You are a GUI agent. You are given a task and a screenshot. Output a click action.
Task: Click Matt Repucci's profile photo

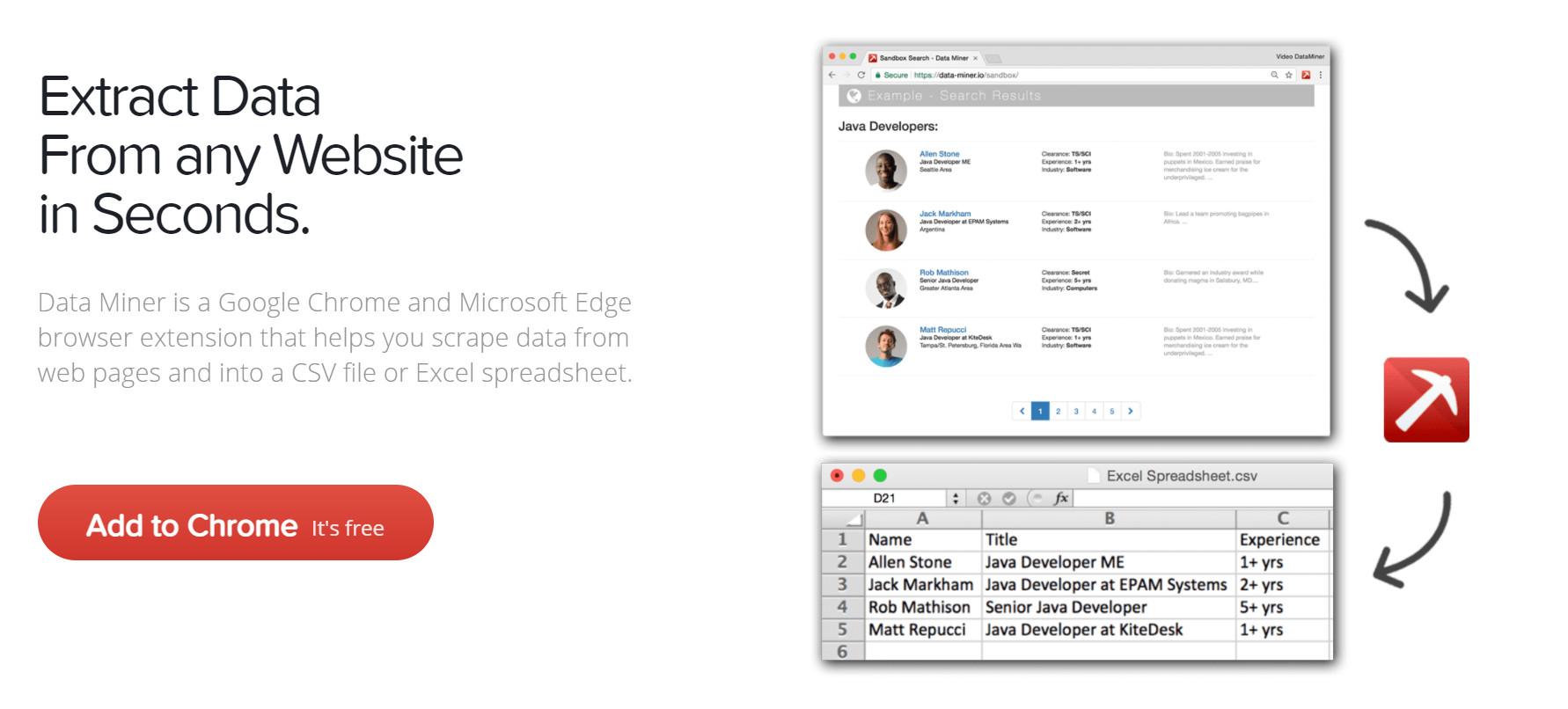pos(886,346)
